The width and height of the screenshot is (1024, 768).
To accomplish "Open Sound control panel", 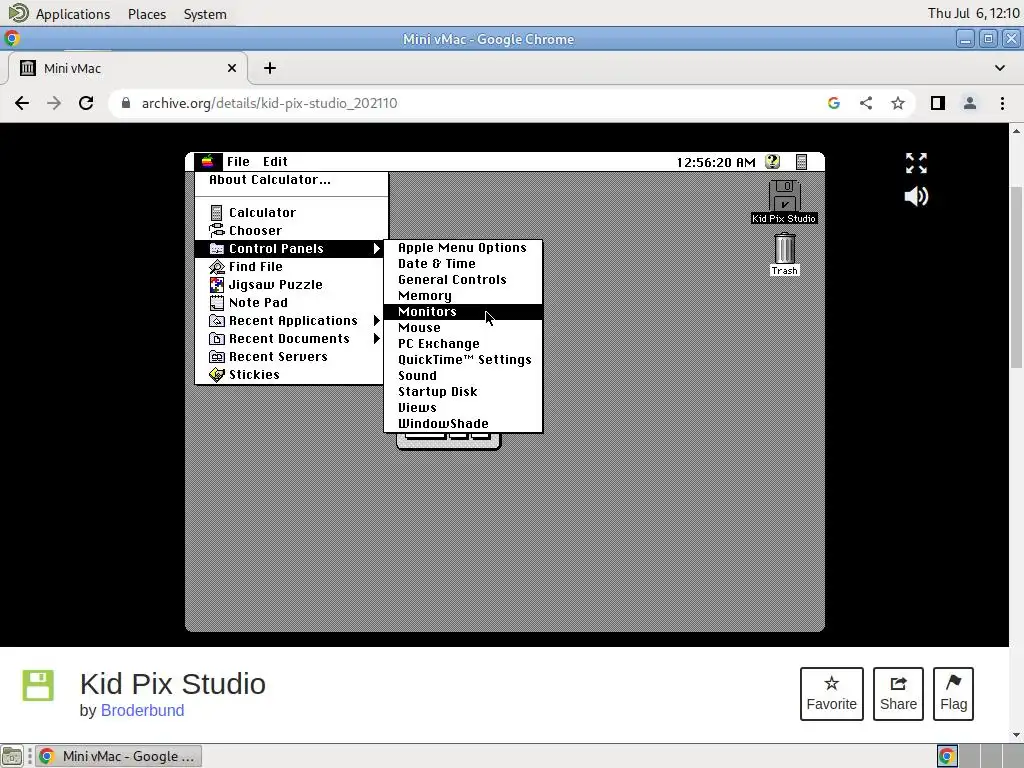I will click(x=463, y=376).
